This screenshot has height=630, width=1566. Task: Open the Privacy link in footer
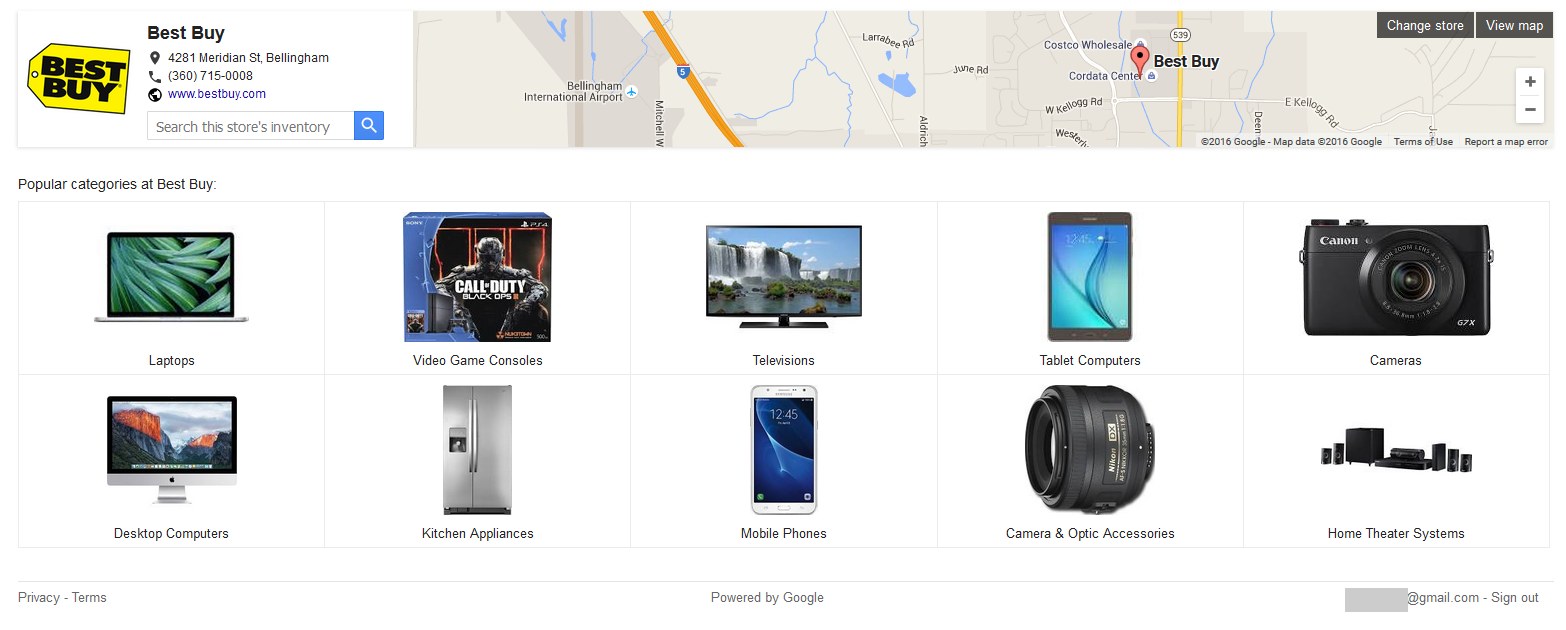[x=39, y=597]
